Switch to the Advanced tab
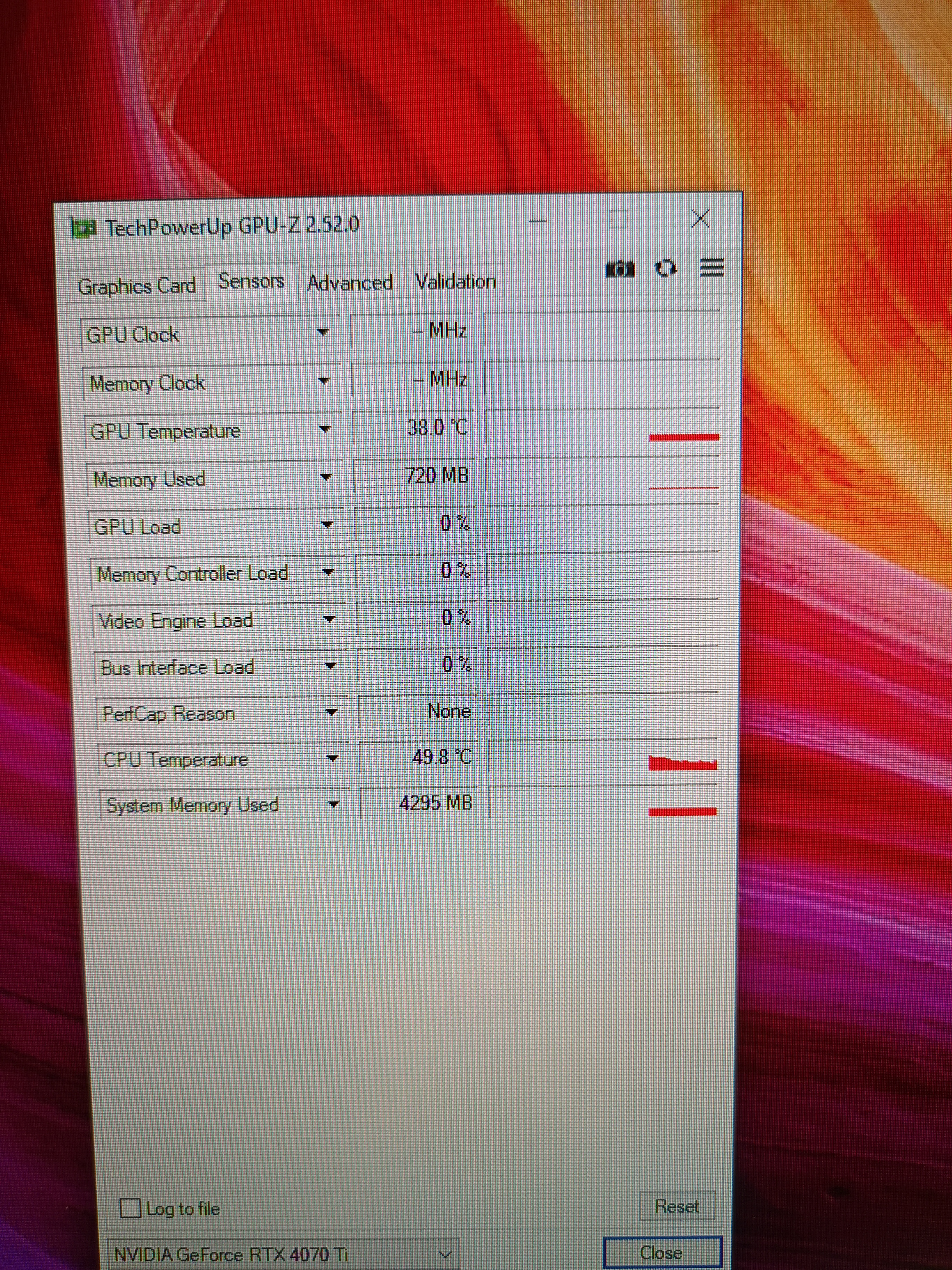This screenshot has width=952, height=1270. click(x=349, y=282)
